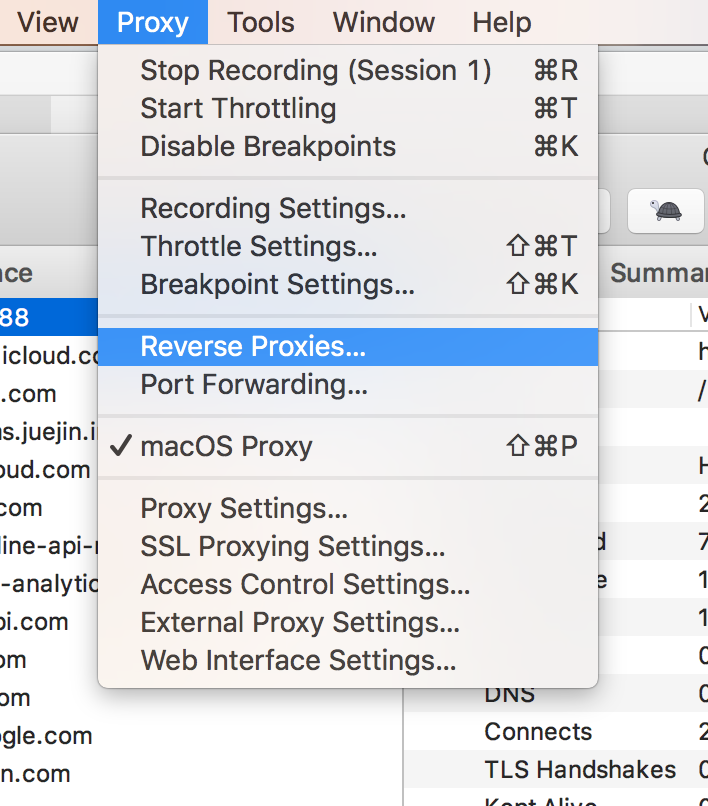
Task: Select Disable Breakpoints menu entry
Action: pyautogui.click(x=268, y=147)
